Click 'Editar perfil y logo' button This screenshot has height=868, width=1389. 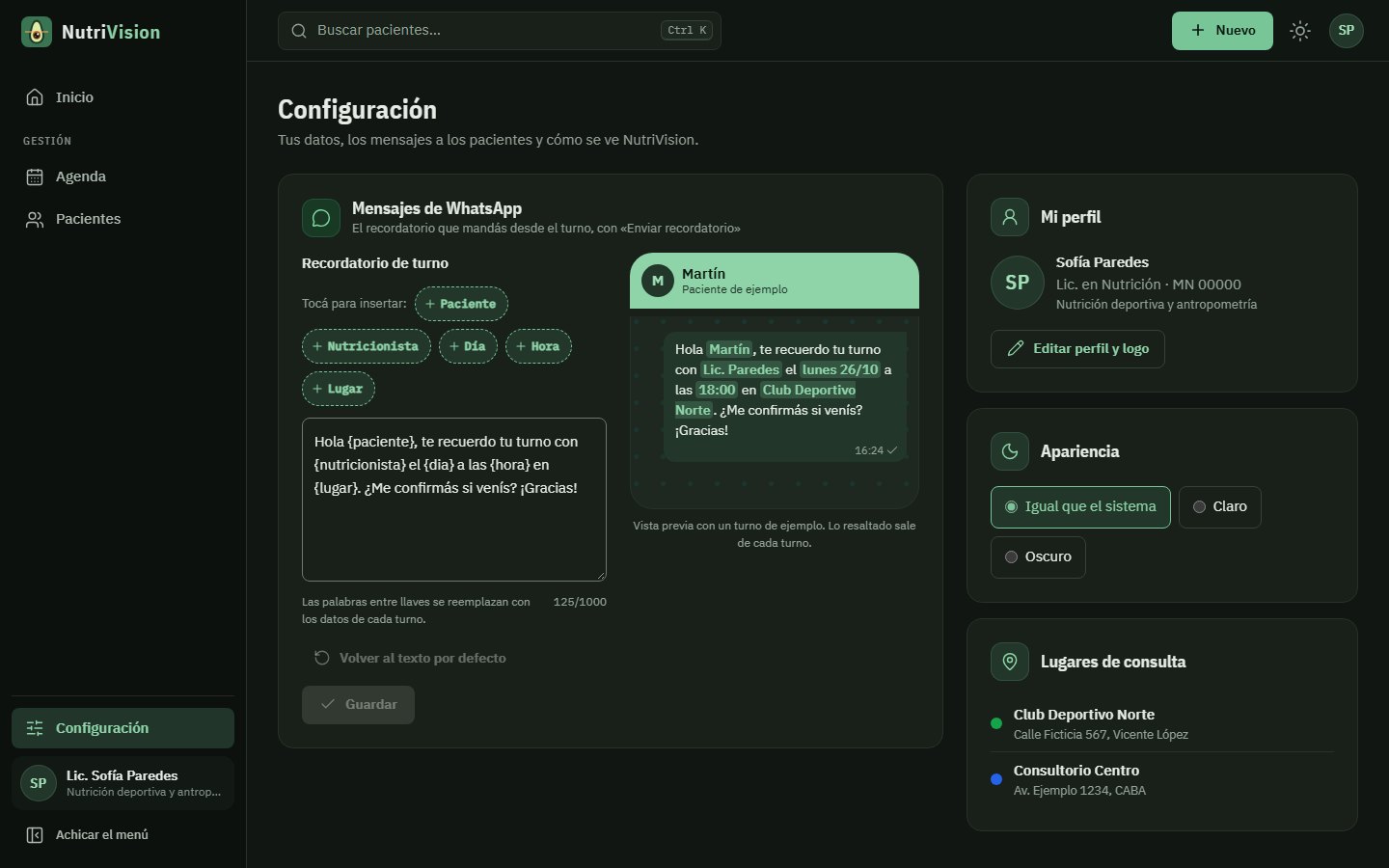[1077, 349]
